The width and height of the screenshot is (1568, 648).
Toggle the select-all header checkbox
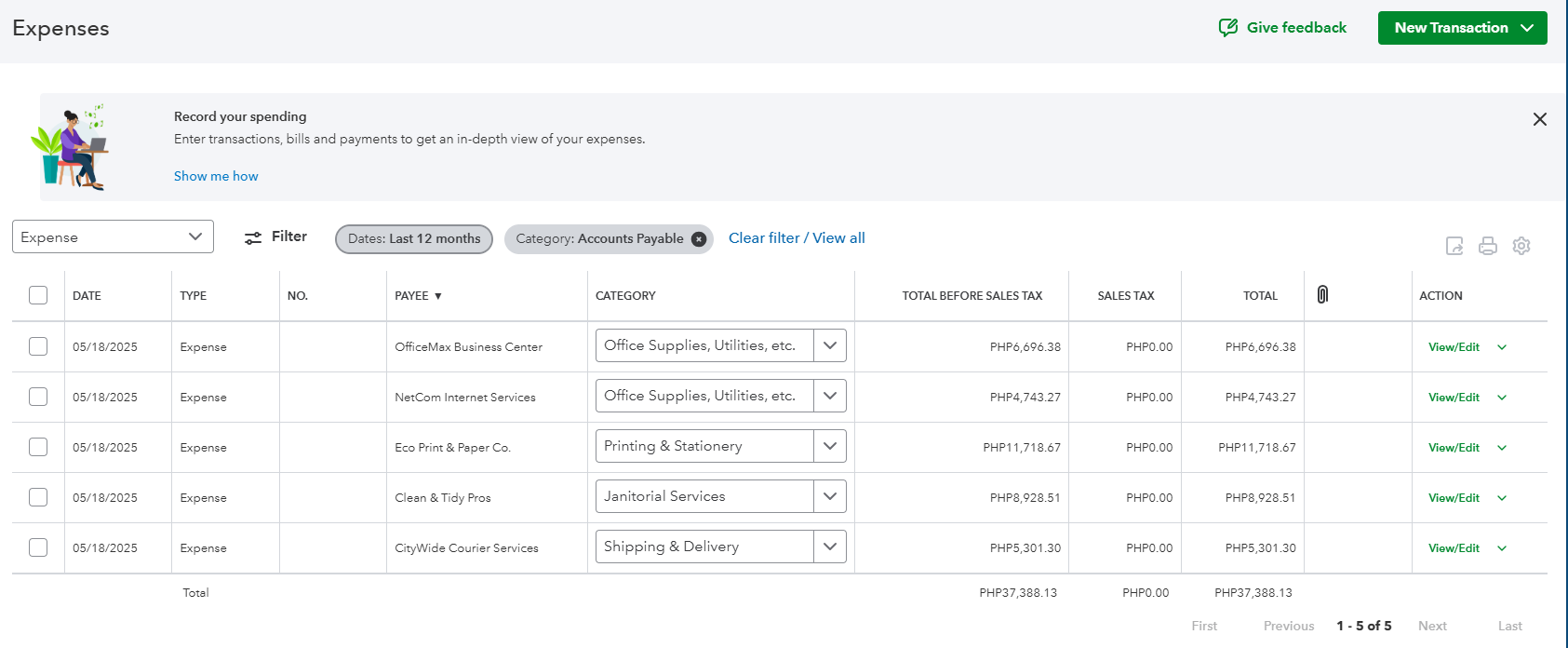pos(38,295)
